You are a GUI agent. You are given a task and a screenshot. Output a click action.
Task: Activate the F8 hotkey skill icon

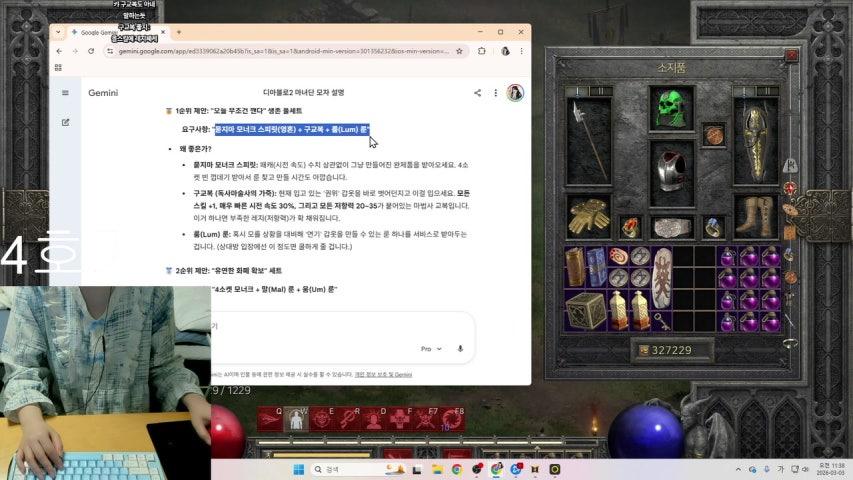[452, 420]
